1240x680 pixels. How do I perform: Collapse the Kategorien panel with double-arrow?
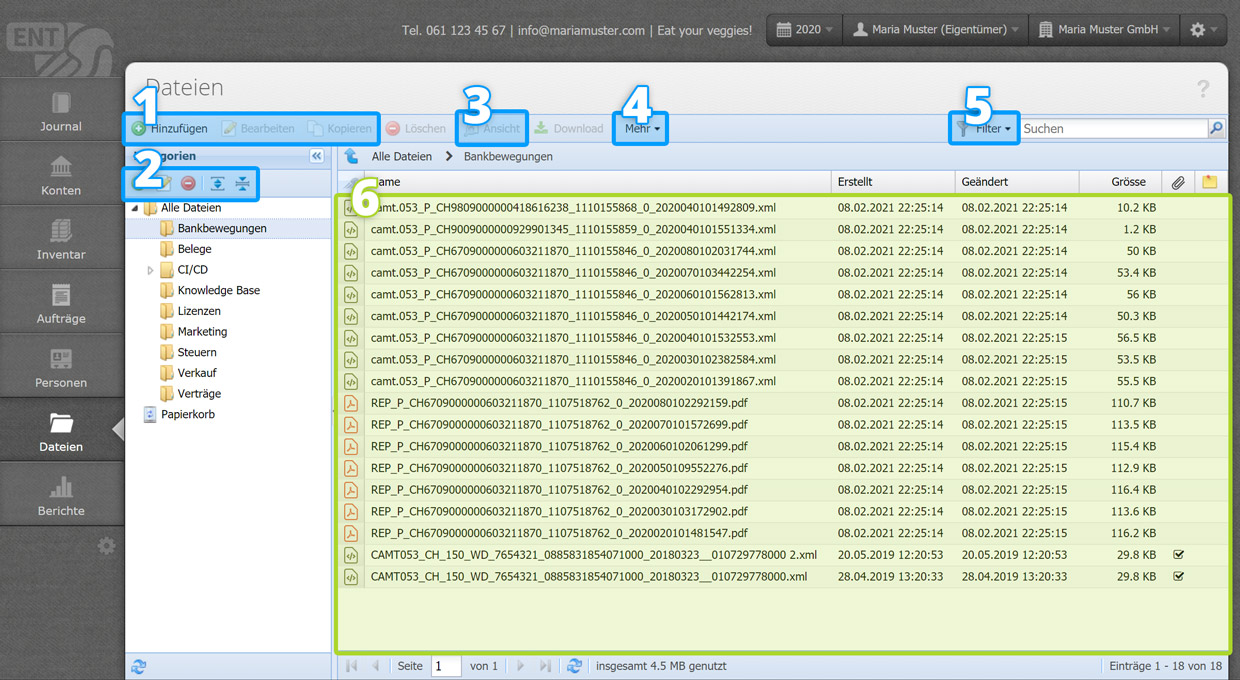pyautogui.click(x=317, y=156)
